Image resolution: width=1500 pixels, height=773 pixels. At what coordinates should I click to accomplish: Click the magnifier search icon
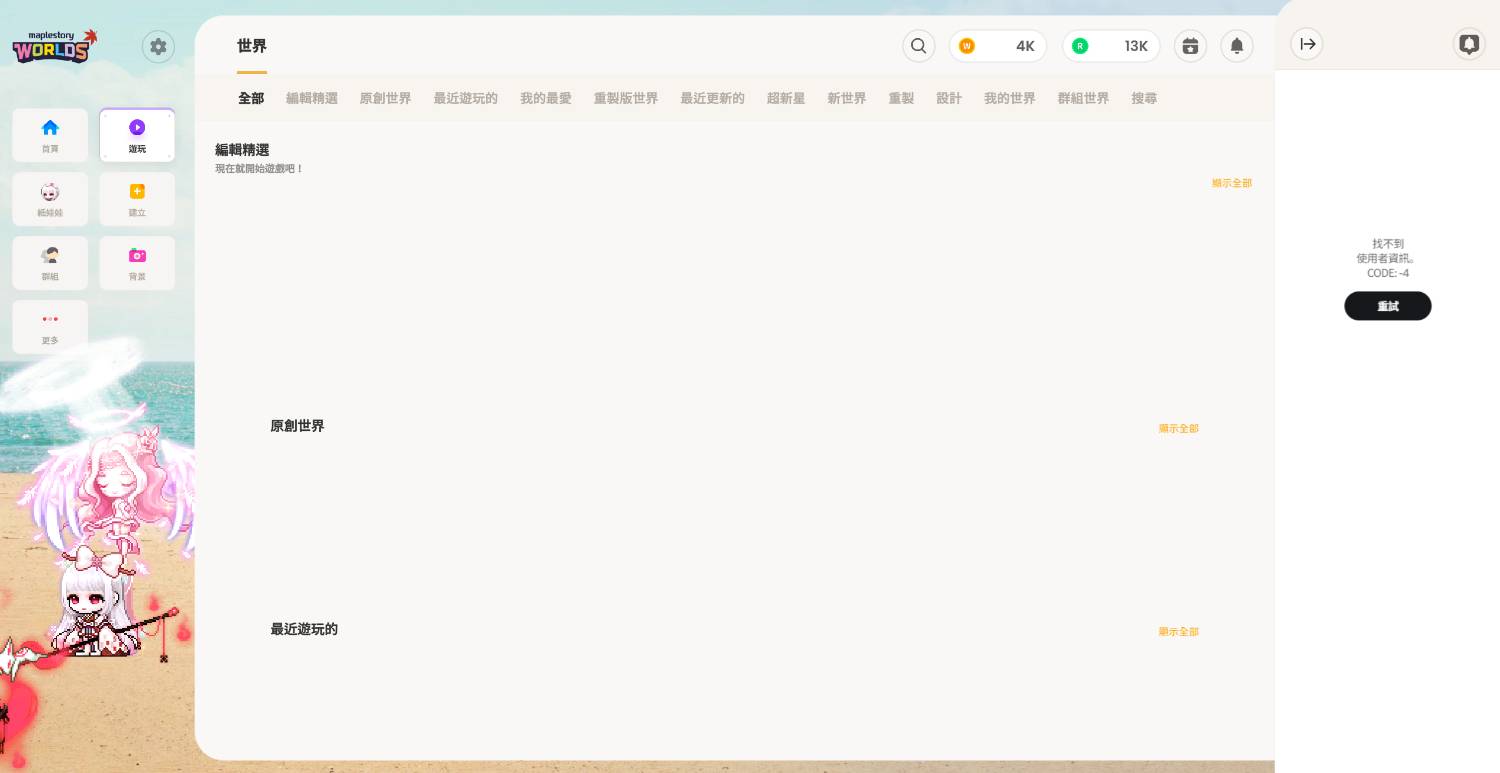coord(919,46)
